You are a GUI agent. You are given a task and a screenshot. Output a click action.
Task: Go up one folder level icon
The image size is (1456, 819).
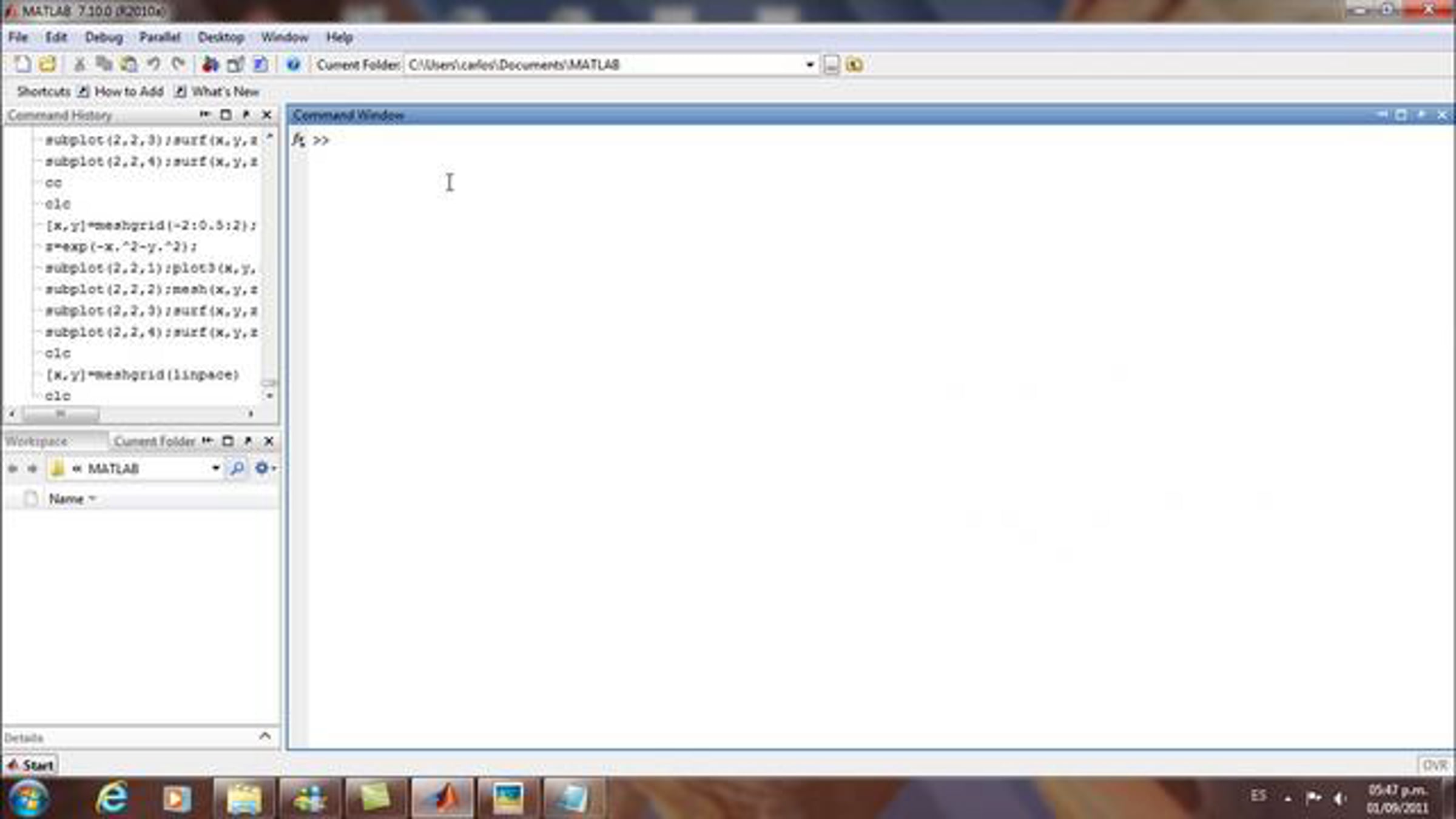pos(854,64)
